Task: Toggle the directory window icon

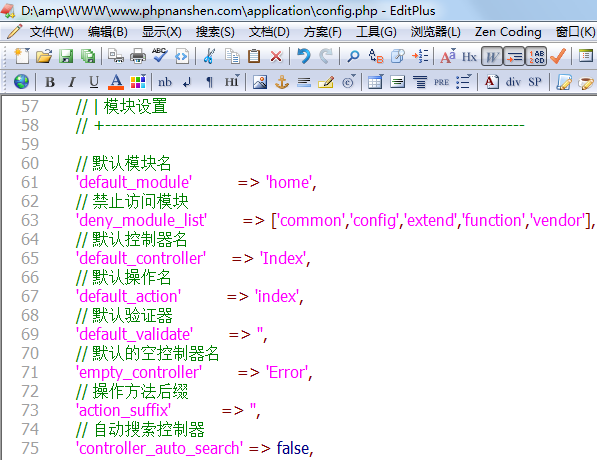Action: pyautogui.click(x=586, y=56)
